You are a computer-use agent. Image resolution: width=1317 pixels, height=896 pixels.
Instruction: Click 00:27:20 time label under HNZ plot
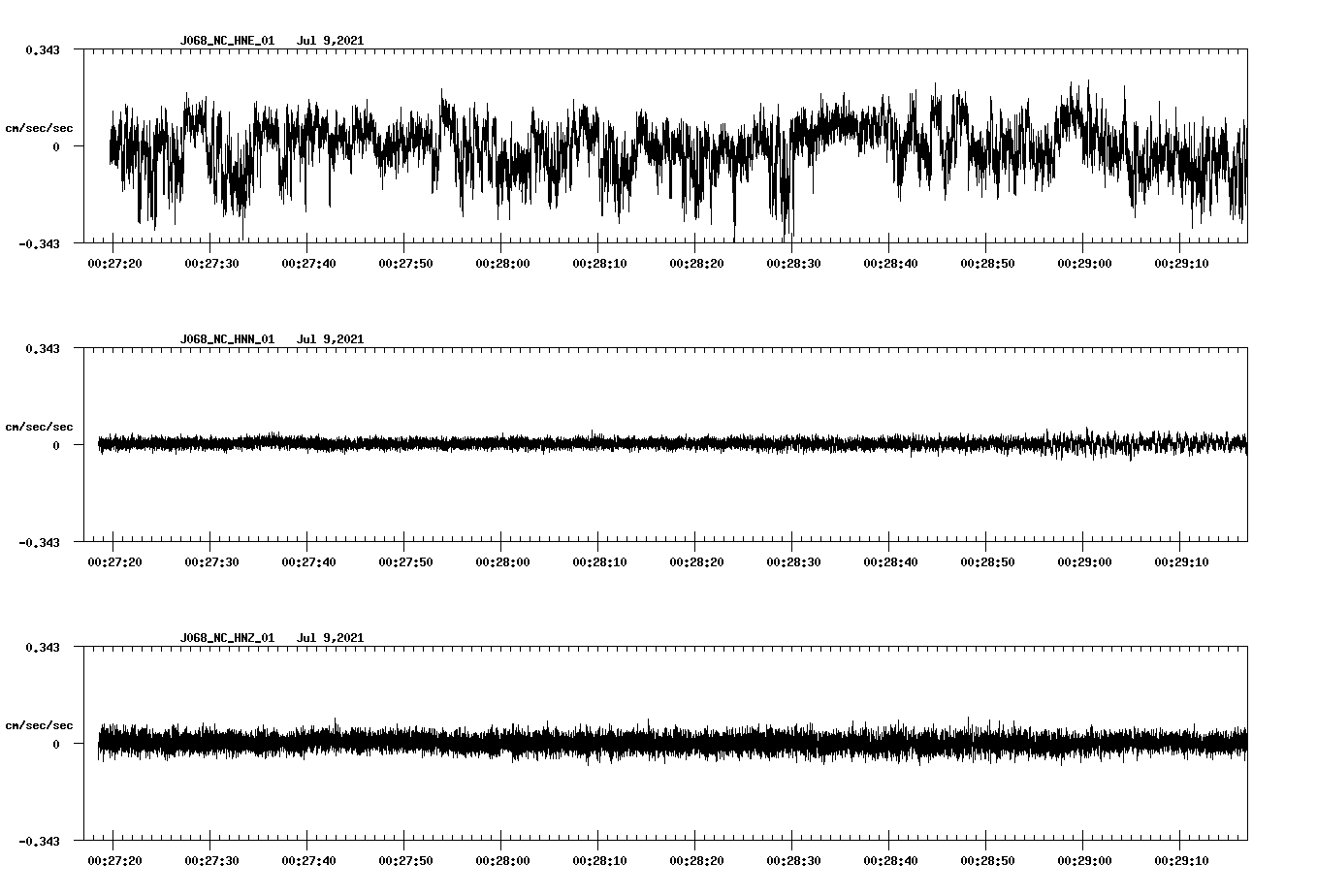(114, 860)
